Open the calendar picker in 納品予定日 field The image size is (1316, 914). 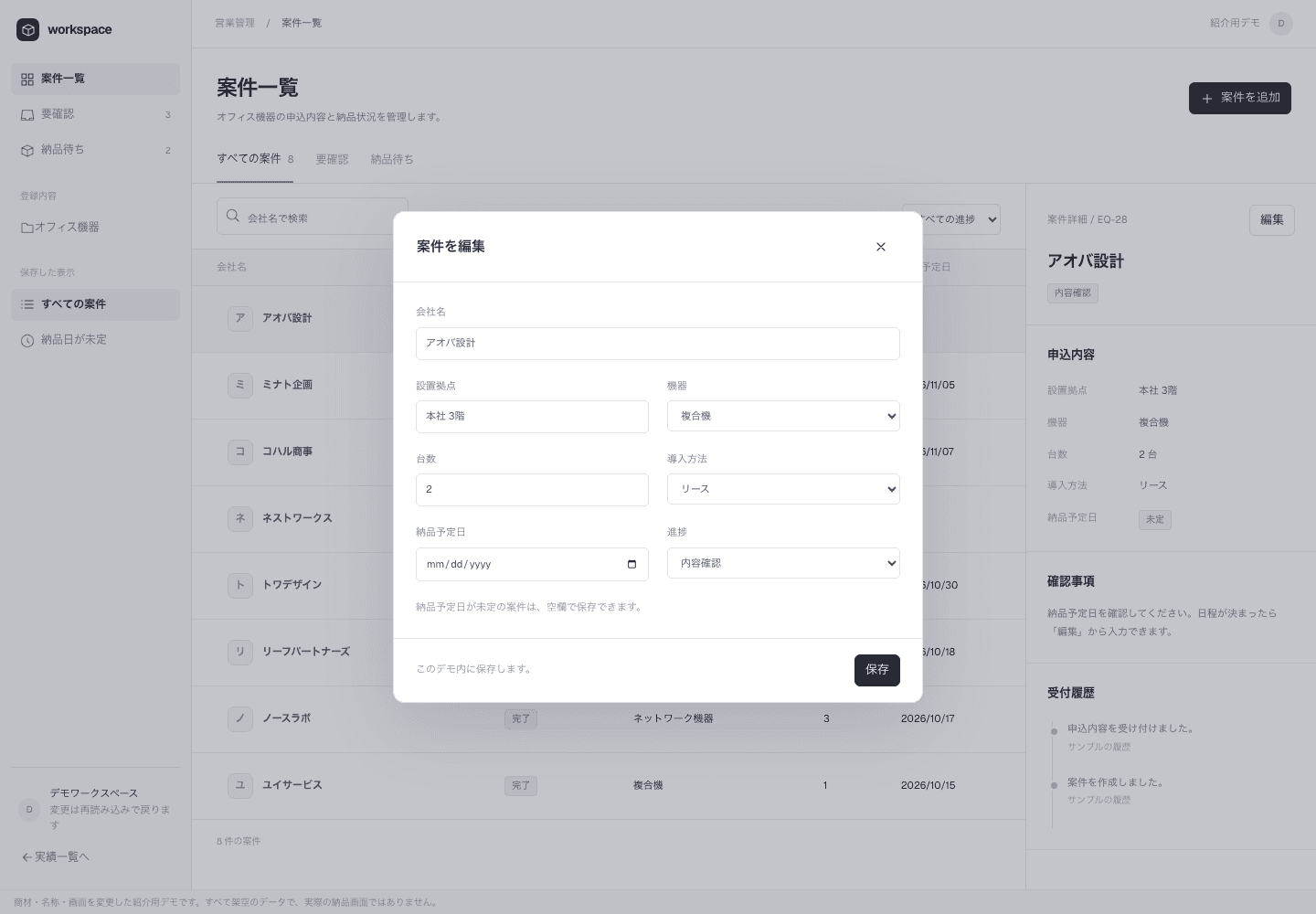tap(631, 564)
